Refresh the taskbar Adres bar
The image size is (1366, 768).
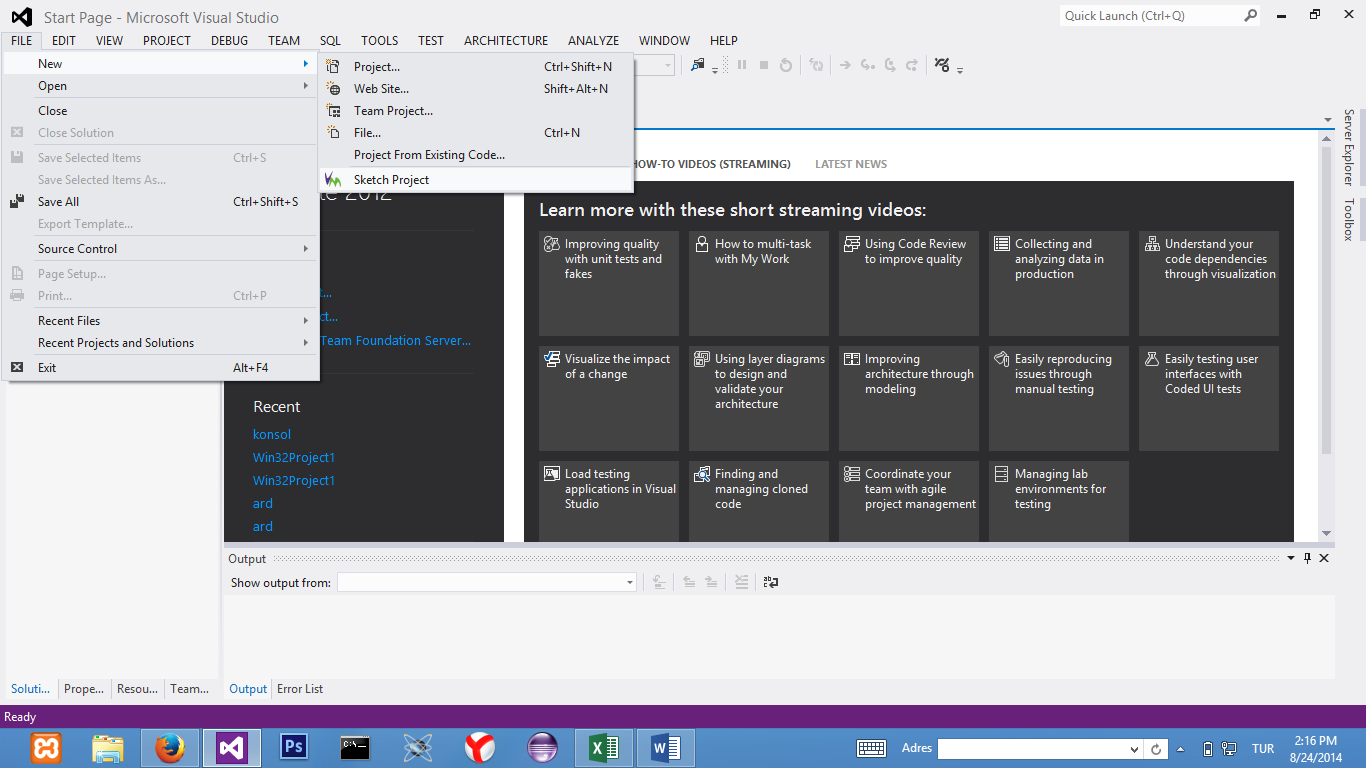[x=1156, y=749]
